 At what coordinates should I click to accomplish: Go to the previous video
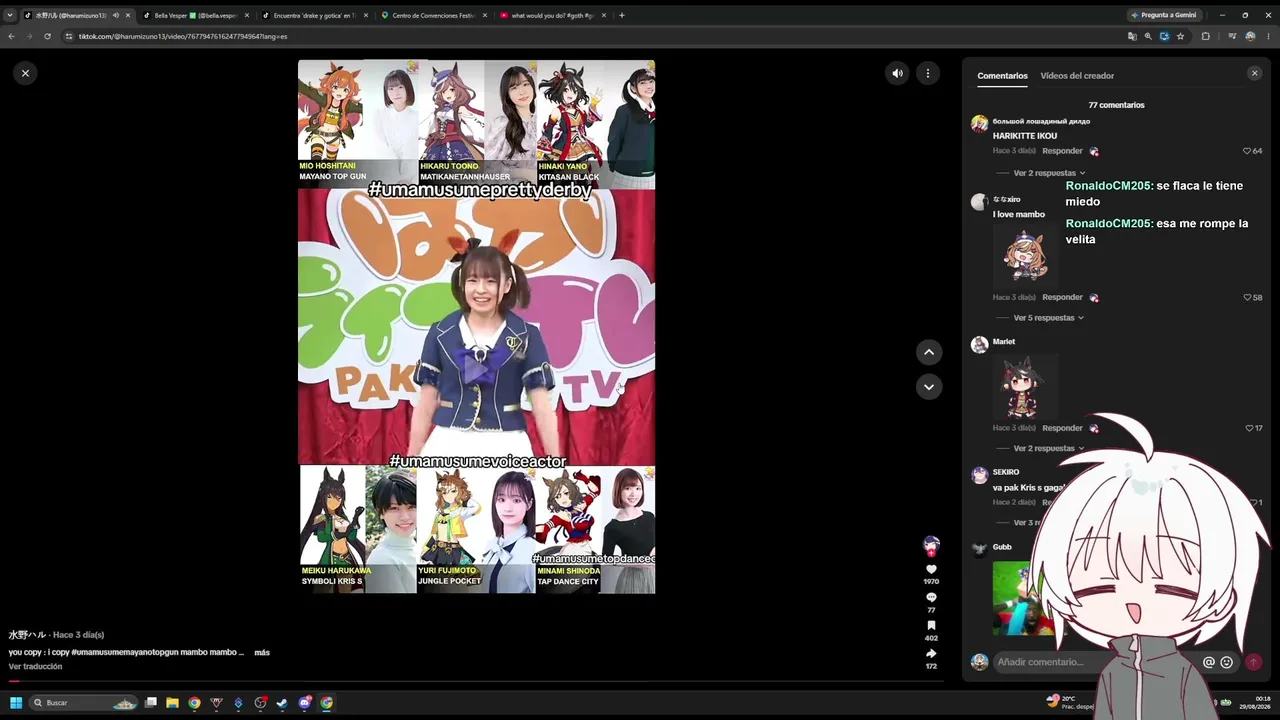(929, 352)
